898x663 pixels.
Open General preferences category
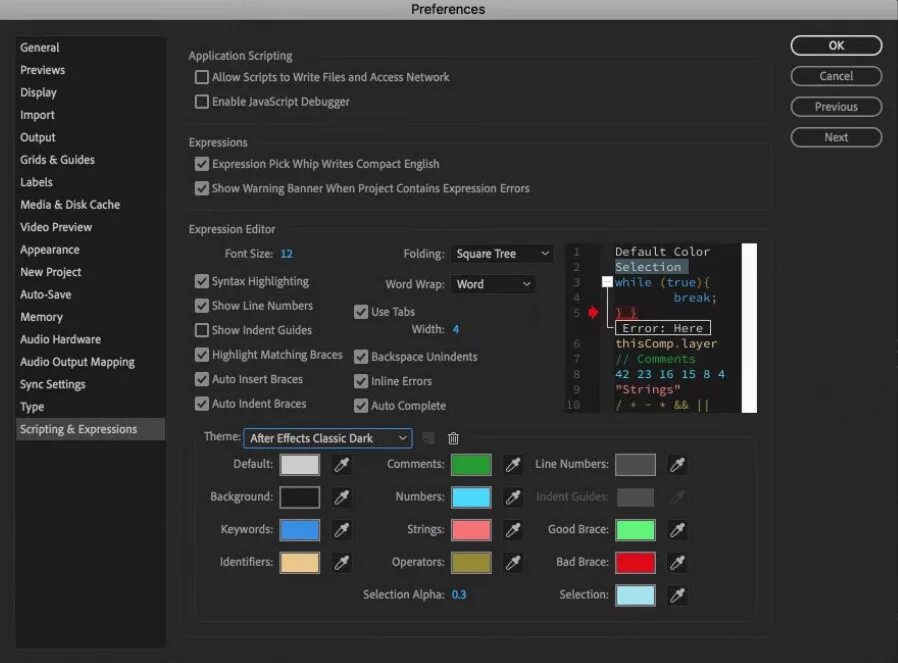point(40,48)
